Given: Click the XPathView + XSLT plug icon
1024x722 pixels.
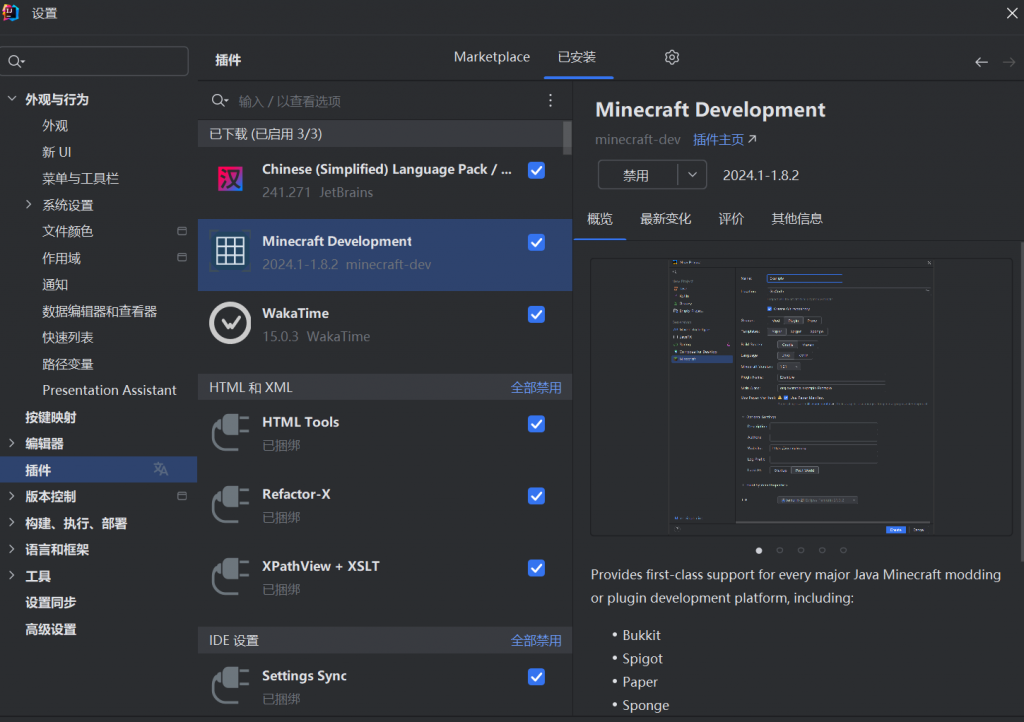Looking at the screenshot, I should click(x=231, y=576).
